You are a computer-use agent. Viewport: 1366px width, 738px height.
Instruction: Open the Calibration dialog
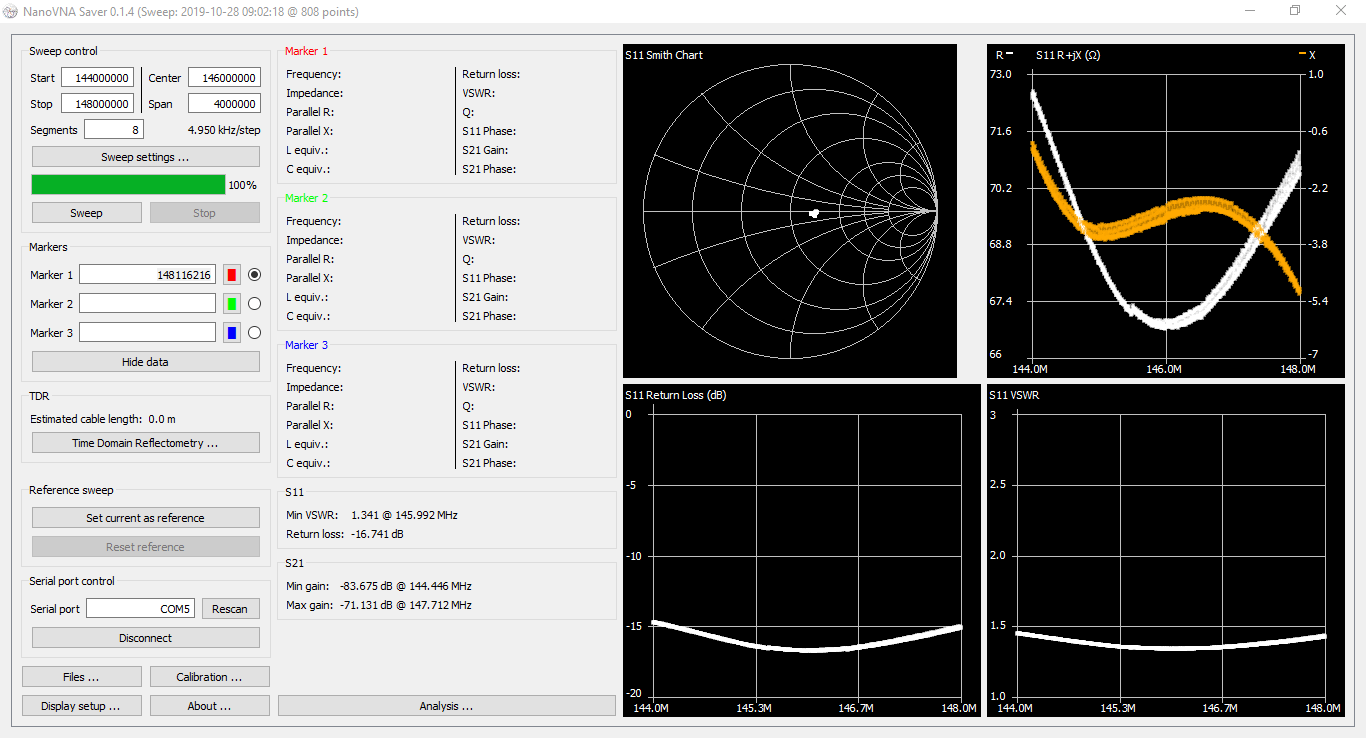pyautogui.click(x=209, y=676)
